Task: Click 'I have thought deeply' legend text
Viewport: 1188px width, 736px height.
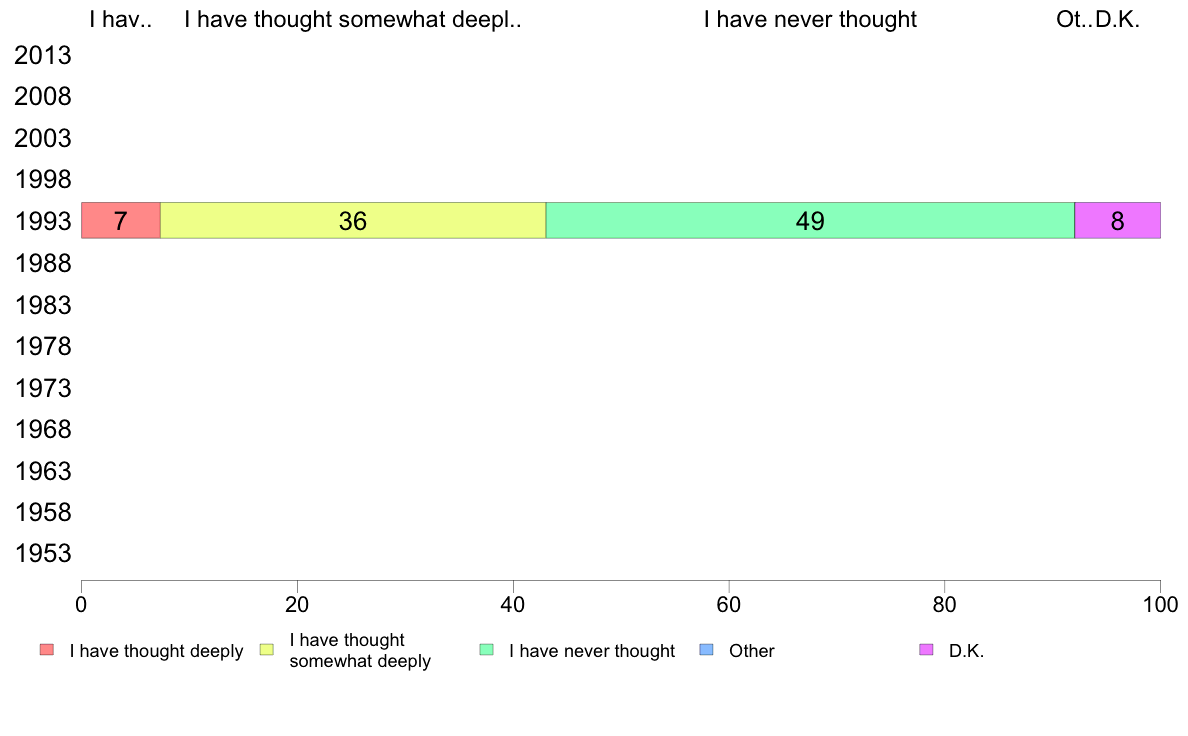Action: tap(156, 651)
